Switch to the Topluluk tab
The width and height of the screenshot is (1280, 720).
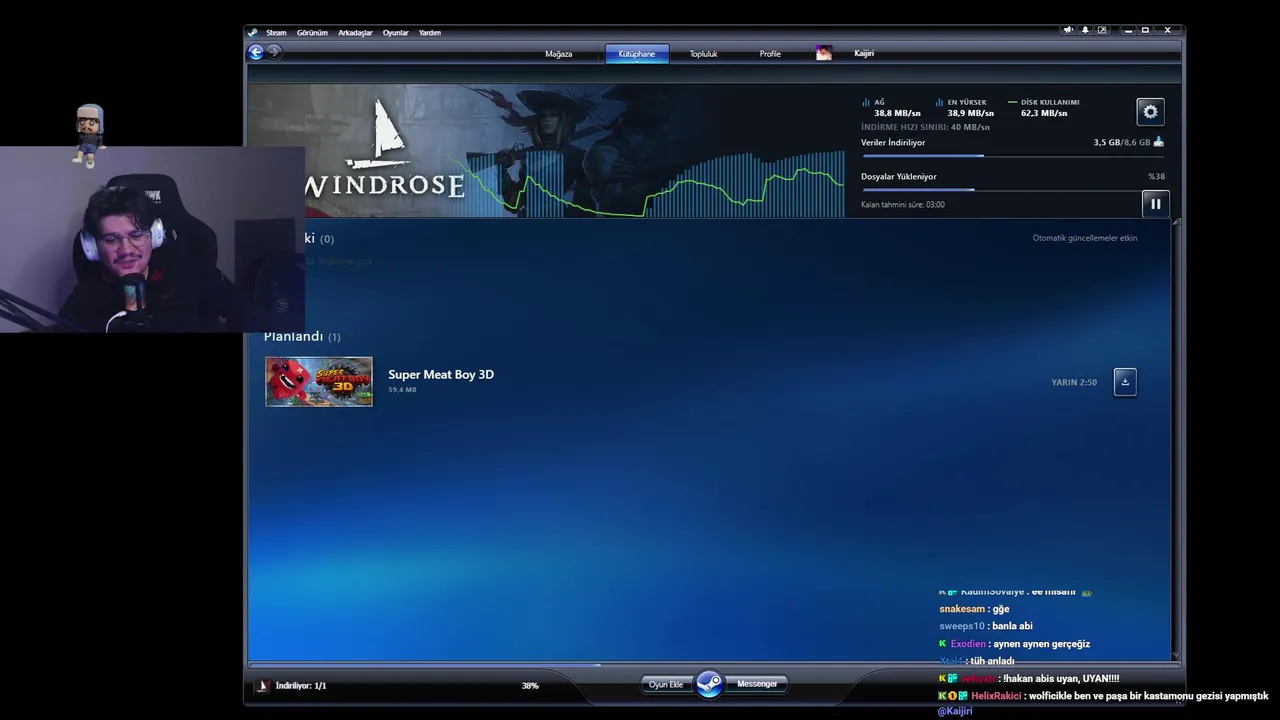pyautogui.click(x=703, y=53)
